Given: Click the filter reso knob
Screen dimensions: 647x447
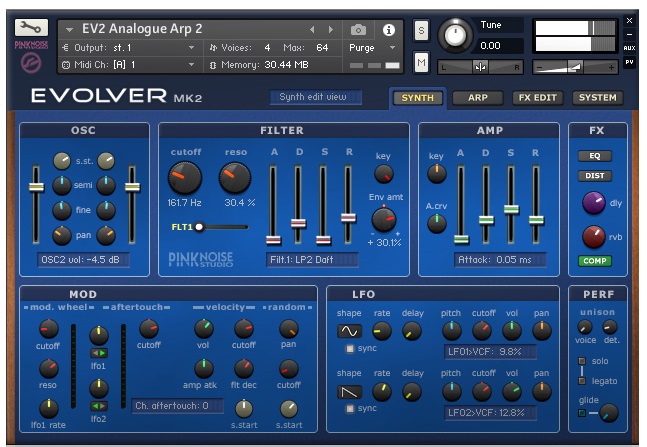Looking at the screenshot, I should [x=235, y=178].
